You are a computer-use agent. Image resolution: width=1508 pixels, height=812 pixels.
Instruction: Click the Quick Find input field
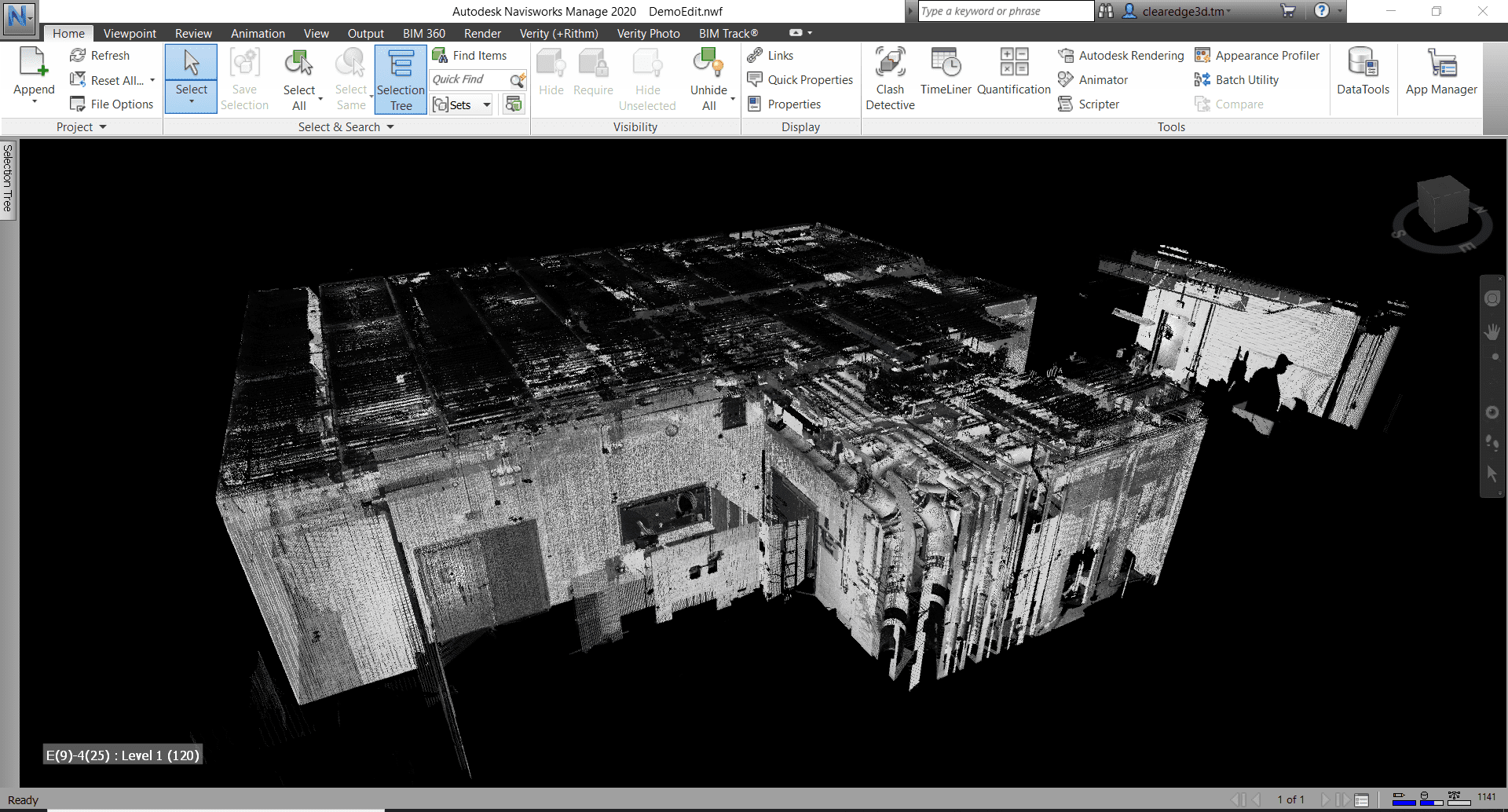468,80
